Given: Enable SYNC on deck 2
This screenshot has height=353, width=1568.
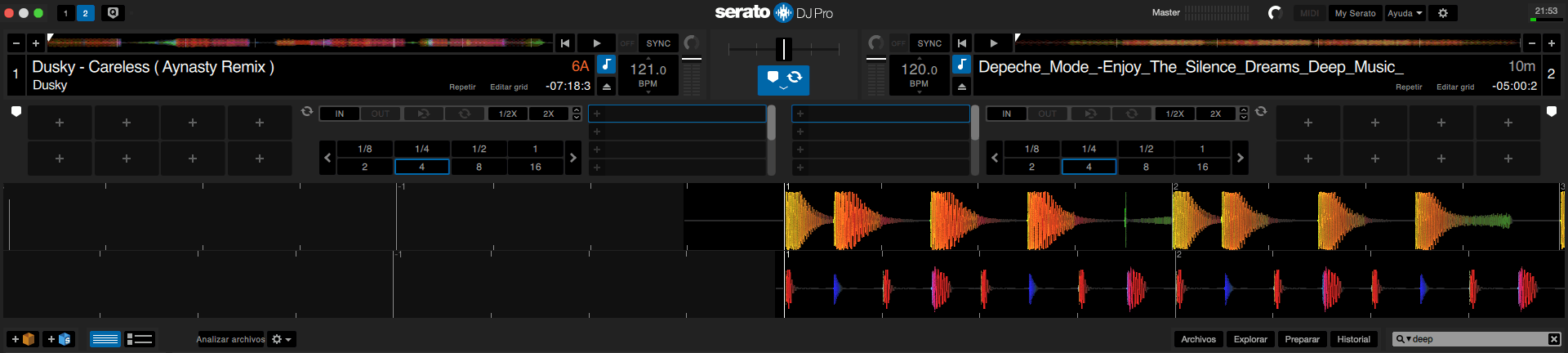Looking at the screenshot, I should (x=929, y=43).
